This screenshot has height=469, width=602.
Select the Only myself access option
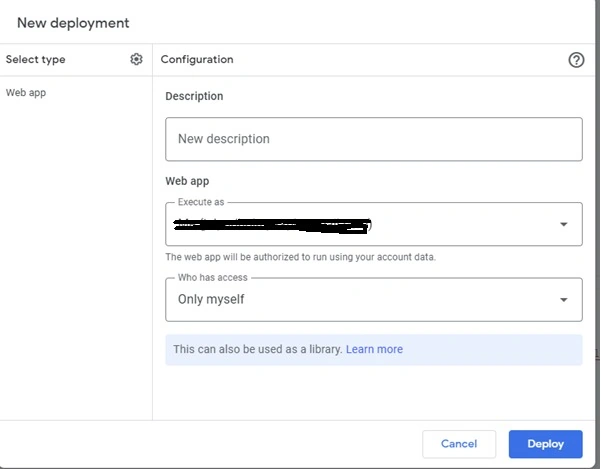click(211, 299)
